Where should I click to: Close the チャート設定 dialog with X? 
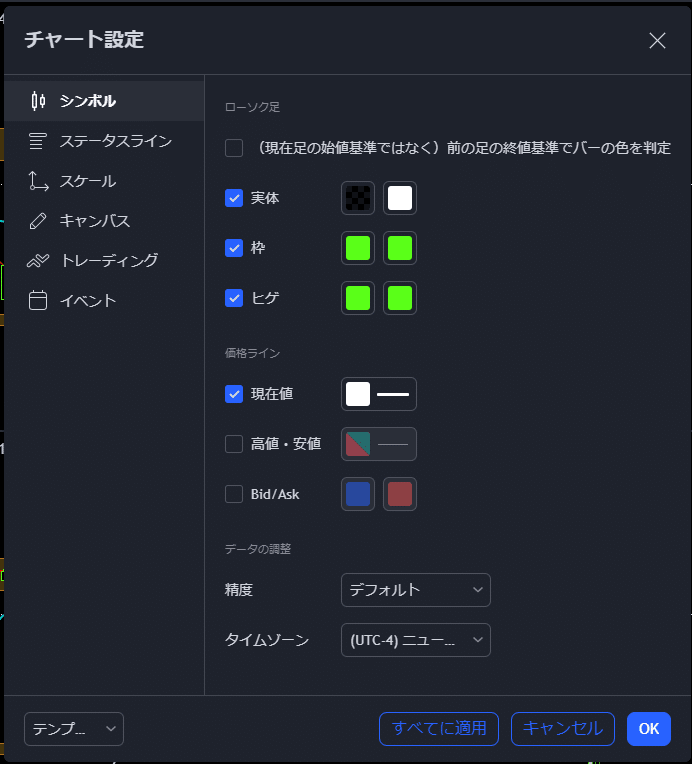coord(657,40)
